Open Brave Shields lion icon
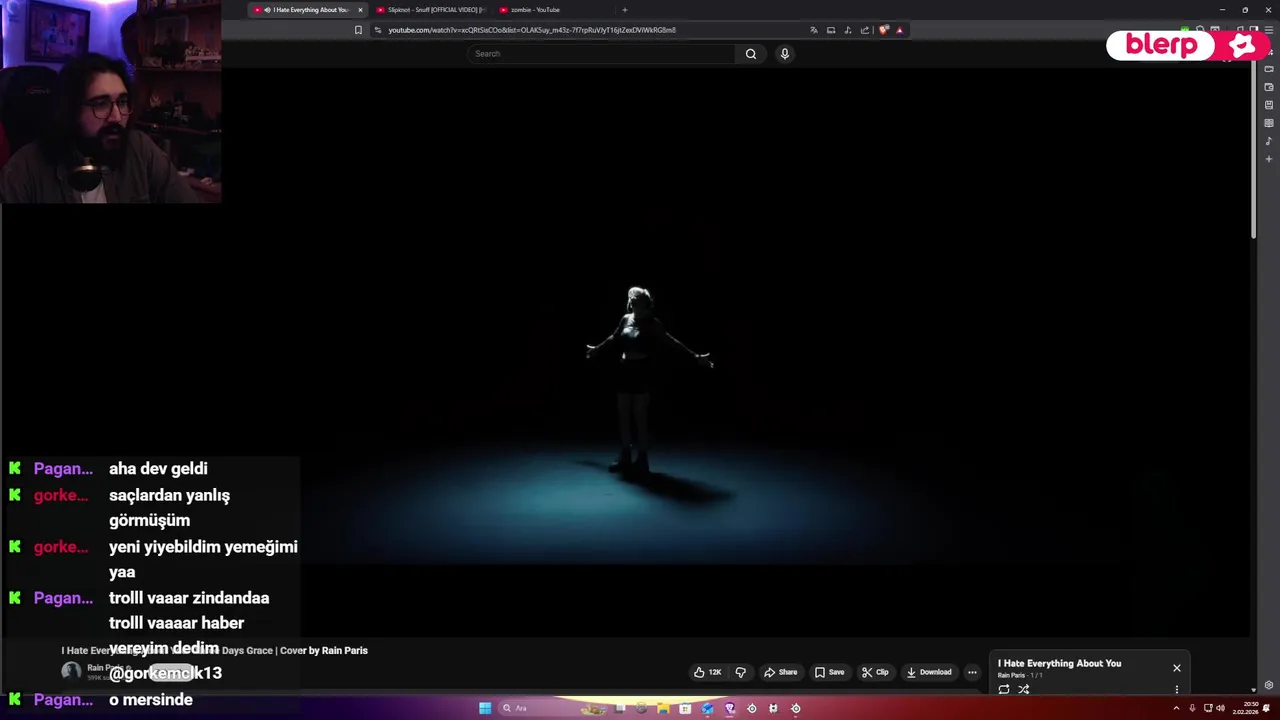The height and width of the screenshot is (720, 1280). (884, 30)
